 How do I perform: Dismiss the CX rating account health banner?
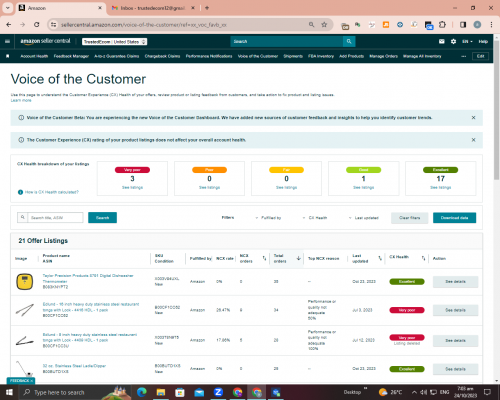point(473,140)
